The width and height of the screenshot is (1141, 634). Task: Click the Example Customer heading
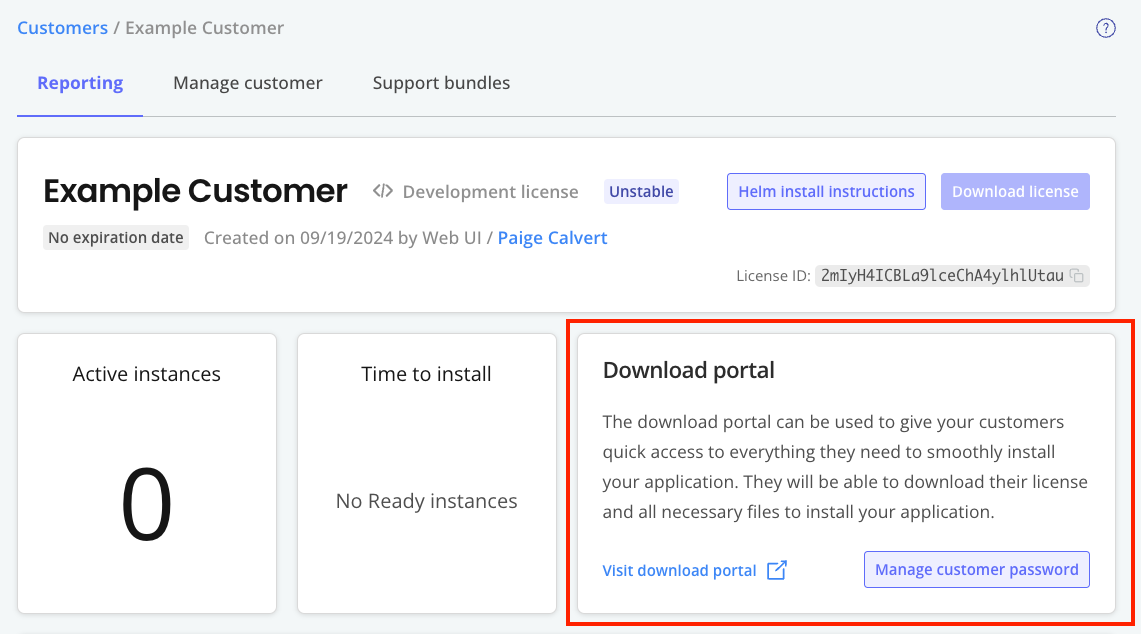(195, 191)
